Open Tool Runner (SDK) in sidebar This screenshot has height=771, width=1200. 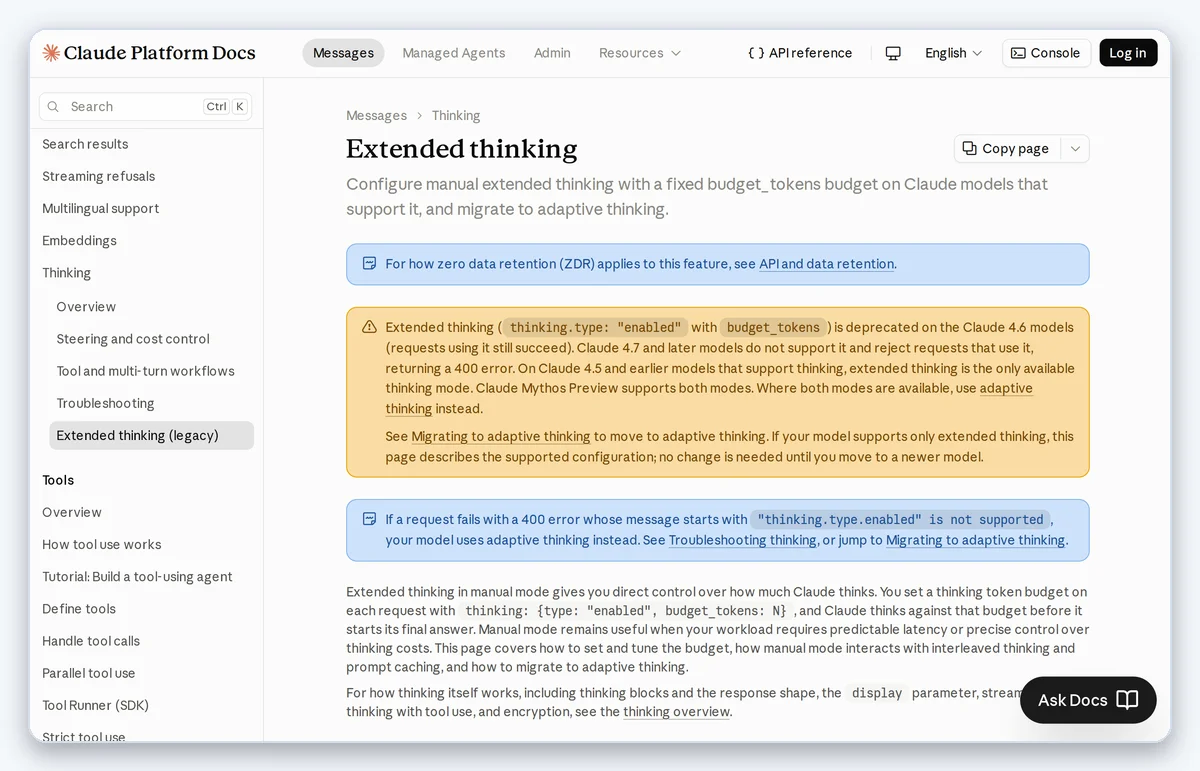point(95,705)
